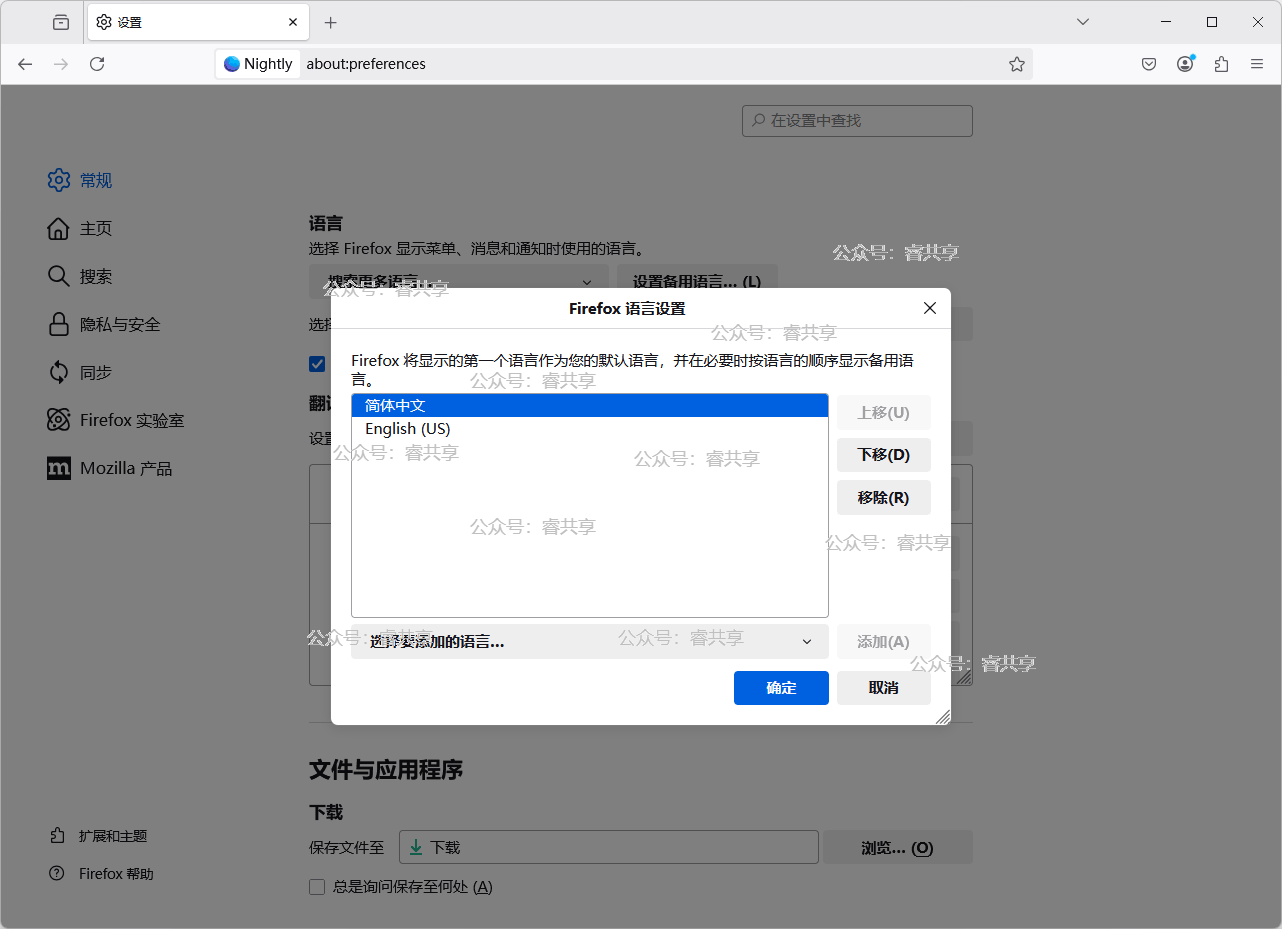The width and height of the screenshot is (1282, 929).
Task: Bookmark this page with star icon
Action: point(1017,64)
